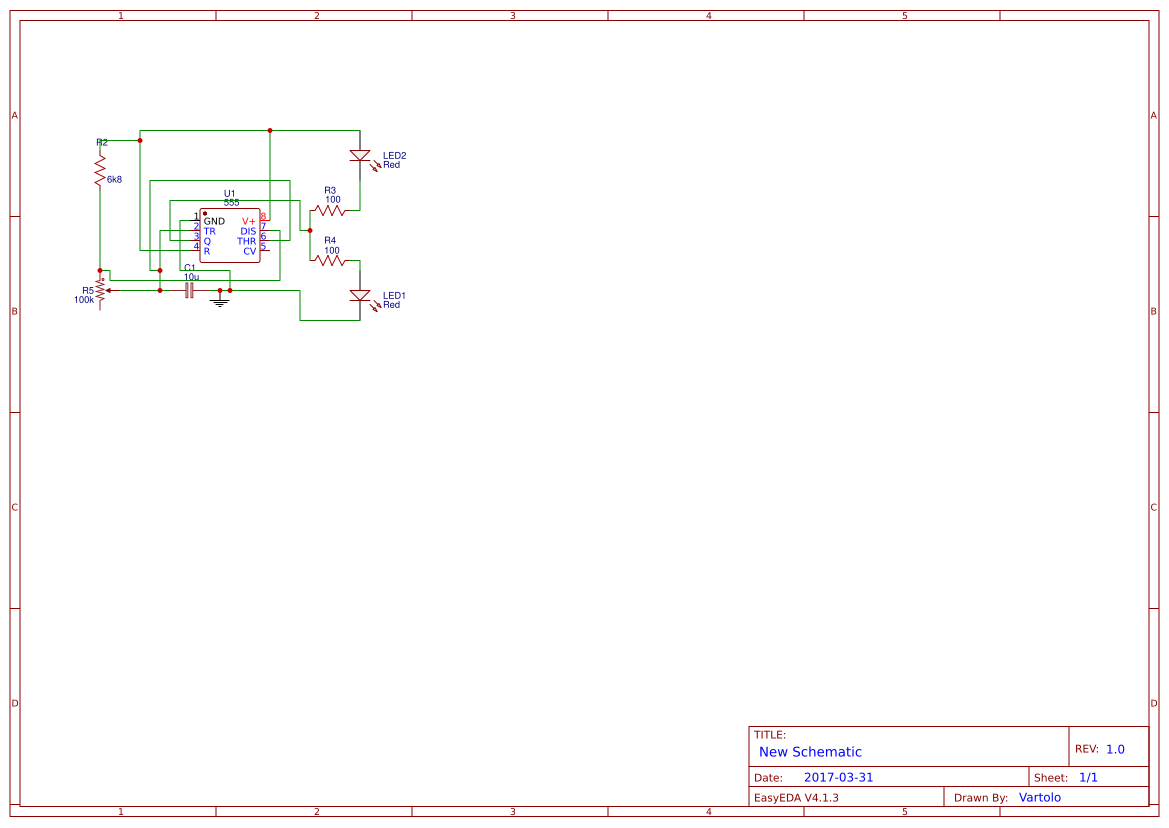
Task: Select the 555 timer U1 symbol
Action: click(x=230, y=235)
